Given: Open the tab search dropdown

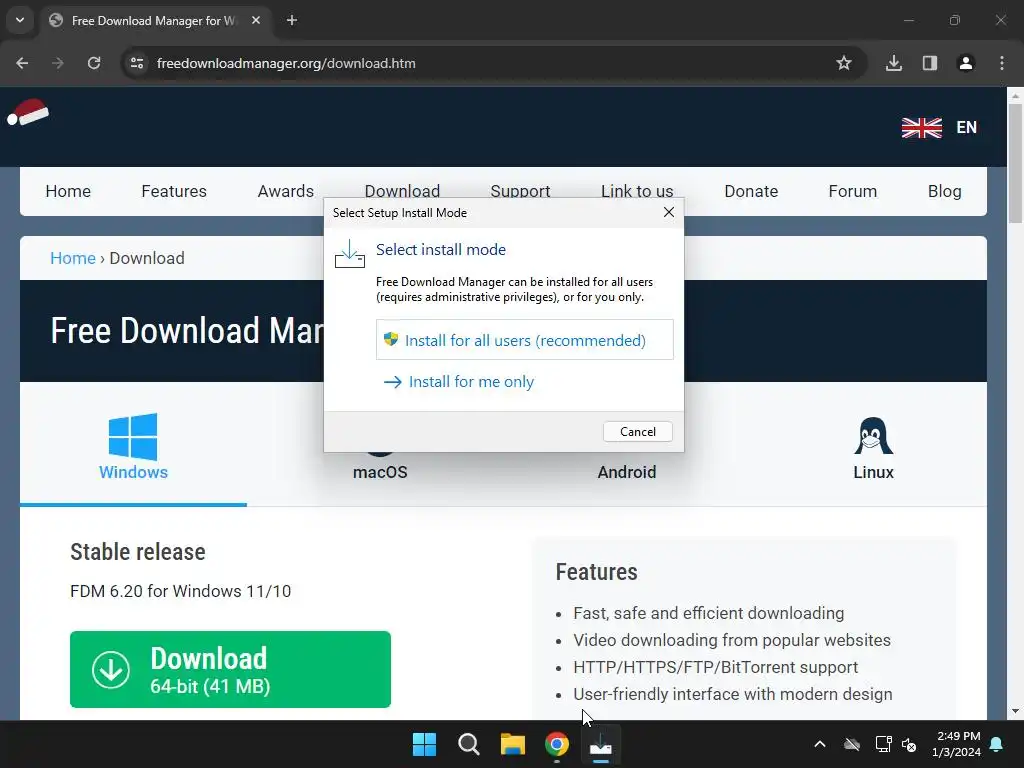Looking at the screenshot, I should coord(20,20).
